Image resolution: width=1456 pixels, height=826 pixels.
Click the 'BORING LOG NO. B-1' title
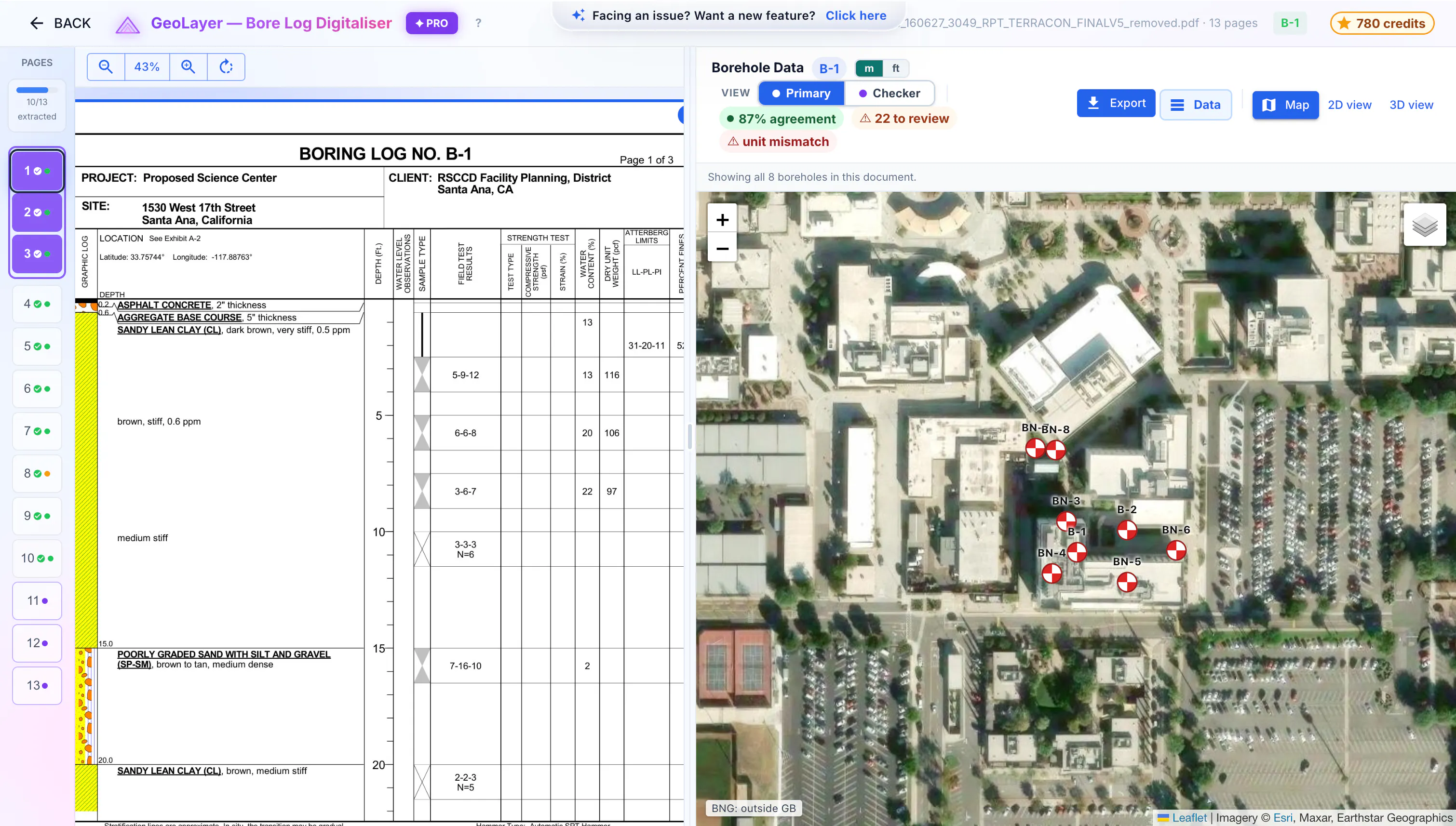click(x=385, y=154)
